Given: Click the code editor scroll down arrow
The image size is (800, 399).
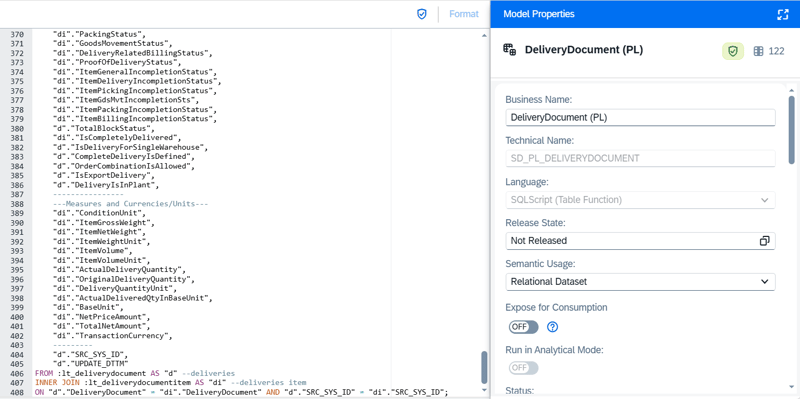Looking at the screenshot, I should click(484, 391).
